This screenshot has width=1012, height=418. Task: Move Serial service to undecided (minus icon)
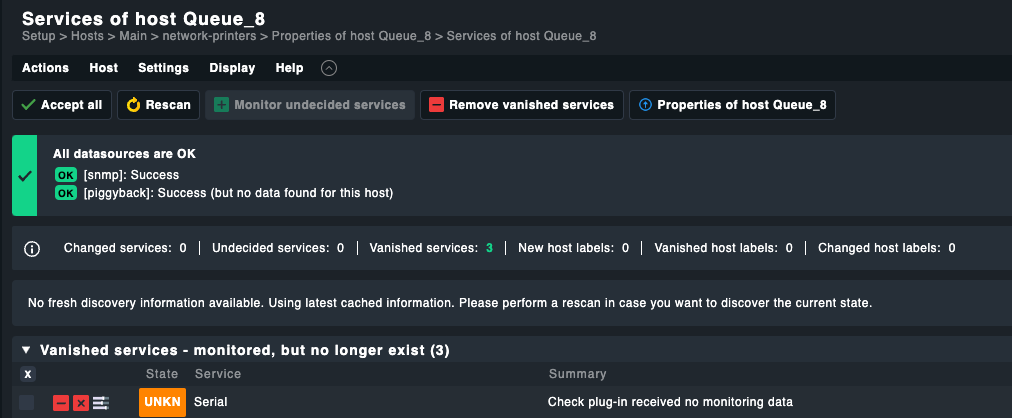coord(61,402)
